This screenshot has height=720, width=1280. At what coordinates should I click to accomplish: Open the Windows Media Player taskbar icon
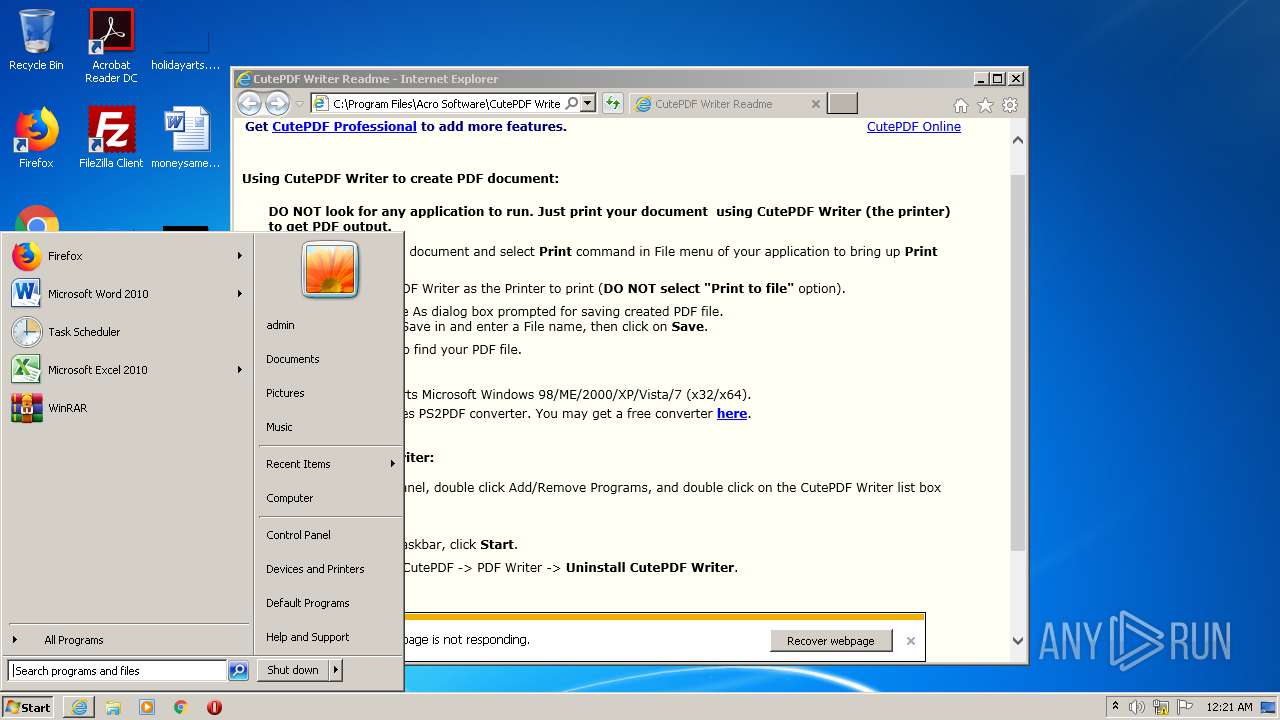click(147, 707)
